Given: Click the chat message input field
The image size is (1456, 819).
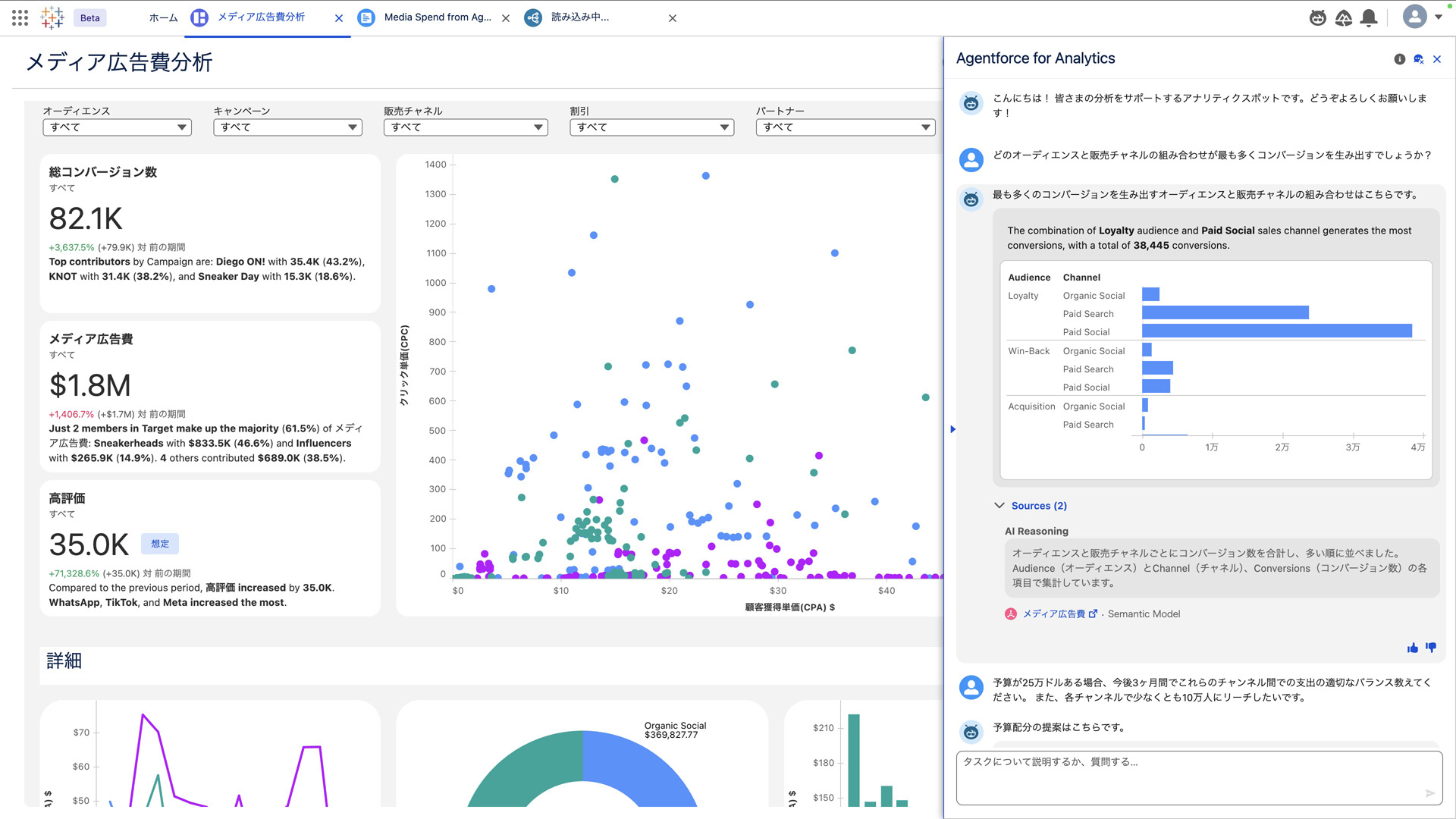Looking at the screenshot, I should click(x=1199, y=778).
